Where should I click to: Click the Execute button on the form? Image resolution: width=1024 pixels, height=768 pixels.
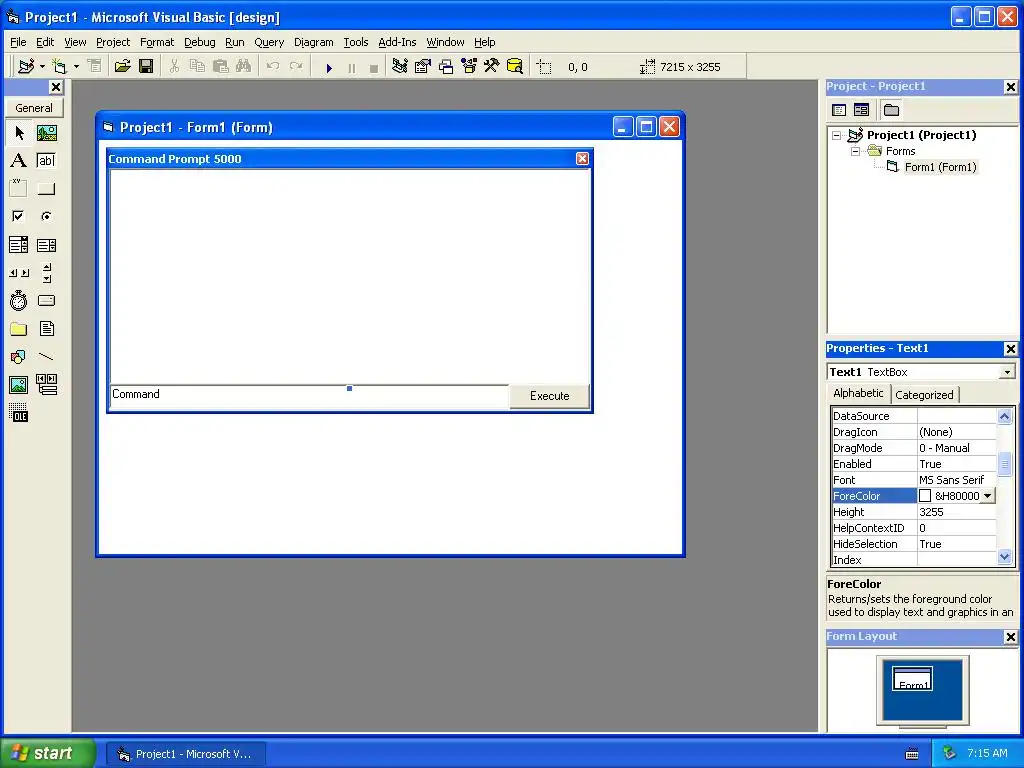pos(549,396)
